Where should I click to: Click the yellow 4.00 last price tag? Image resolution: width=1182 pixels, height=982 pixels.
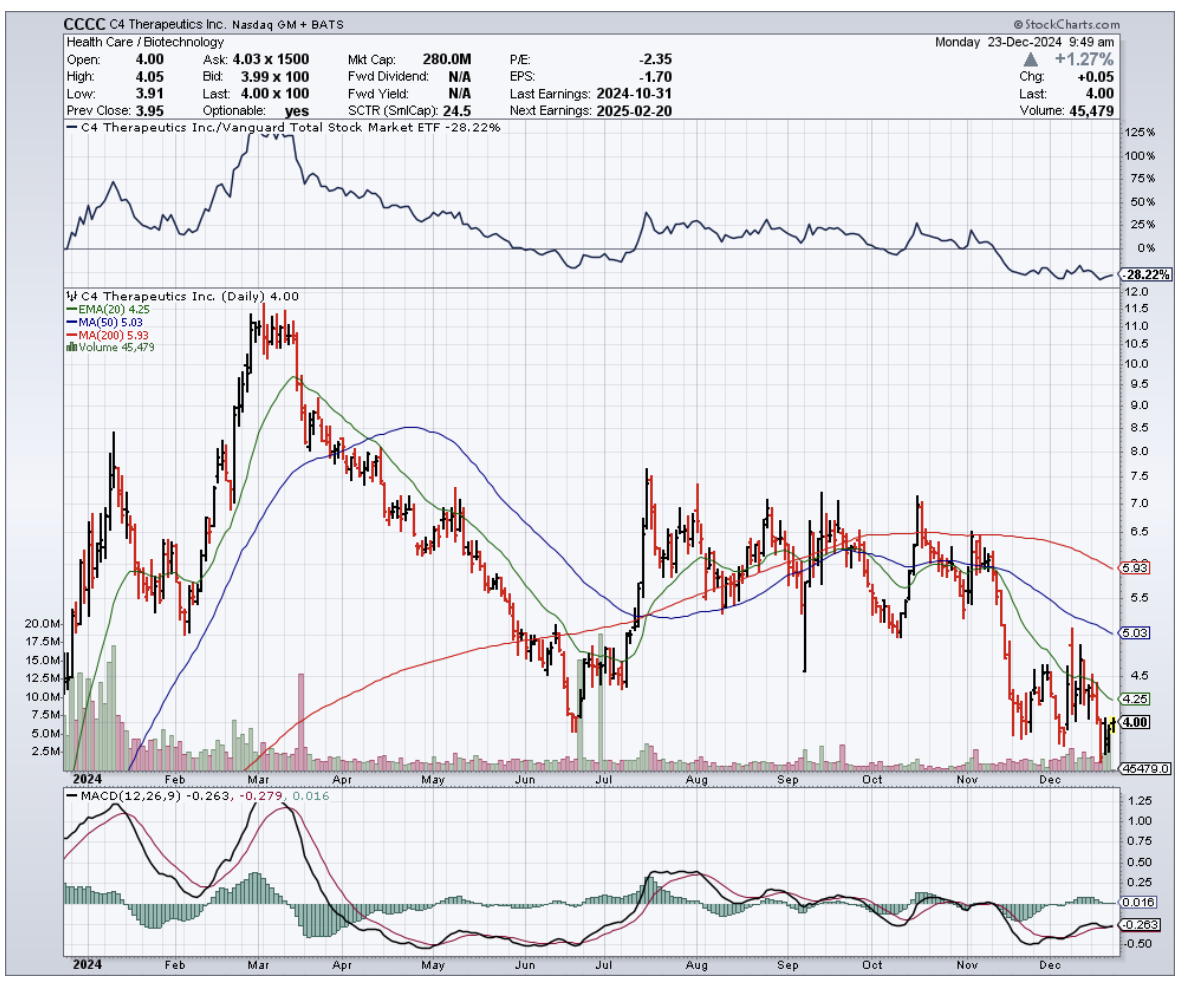coord(1136,722)
